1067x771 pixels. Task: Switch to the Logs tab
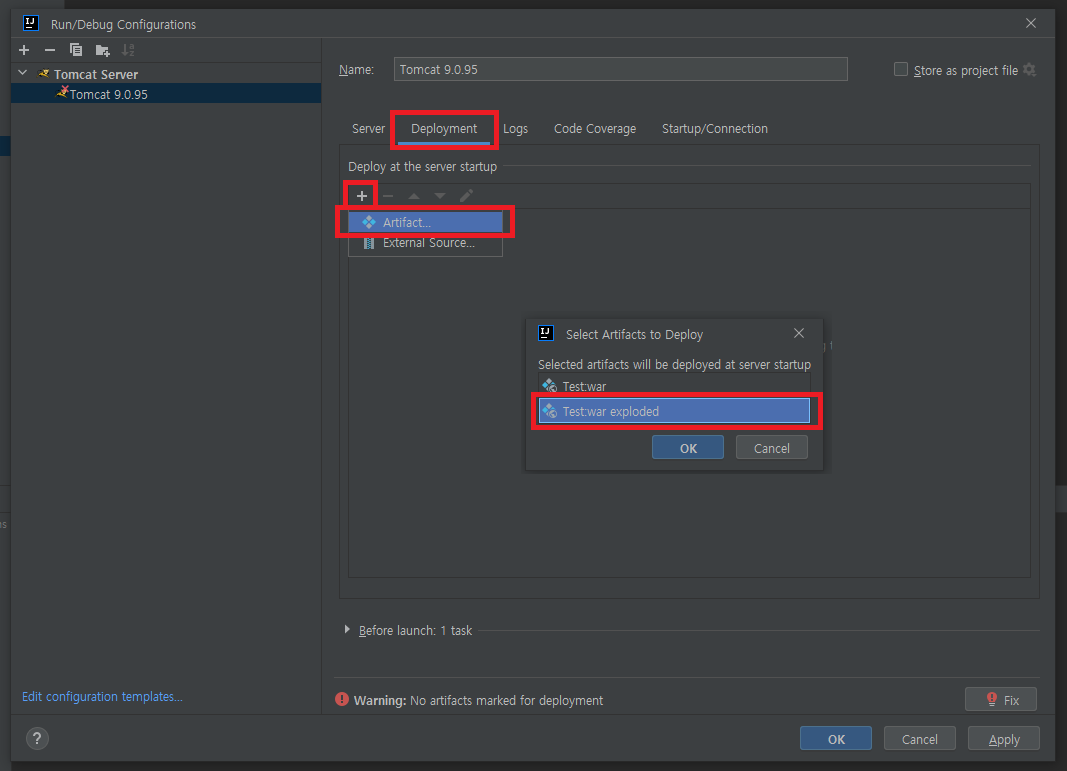pyautogui.click(x=515, y=129)
